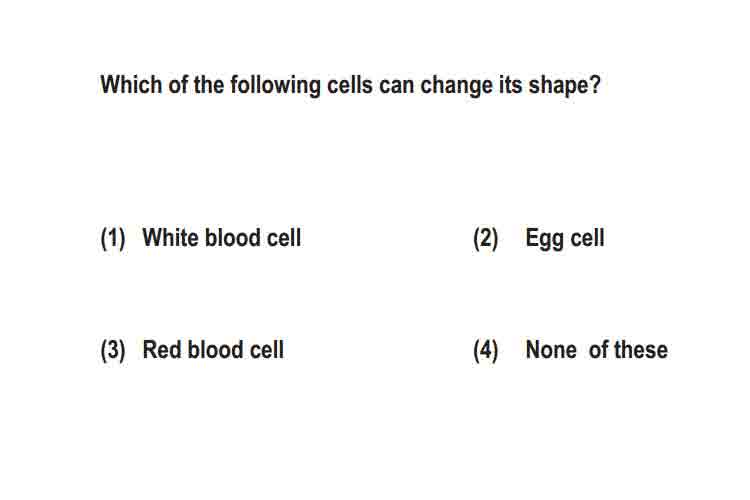Screen dimensions: 750x500
Task: Pick the Red blood cell answer
Action: [x=213, y=350]
